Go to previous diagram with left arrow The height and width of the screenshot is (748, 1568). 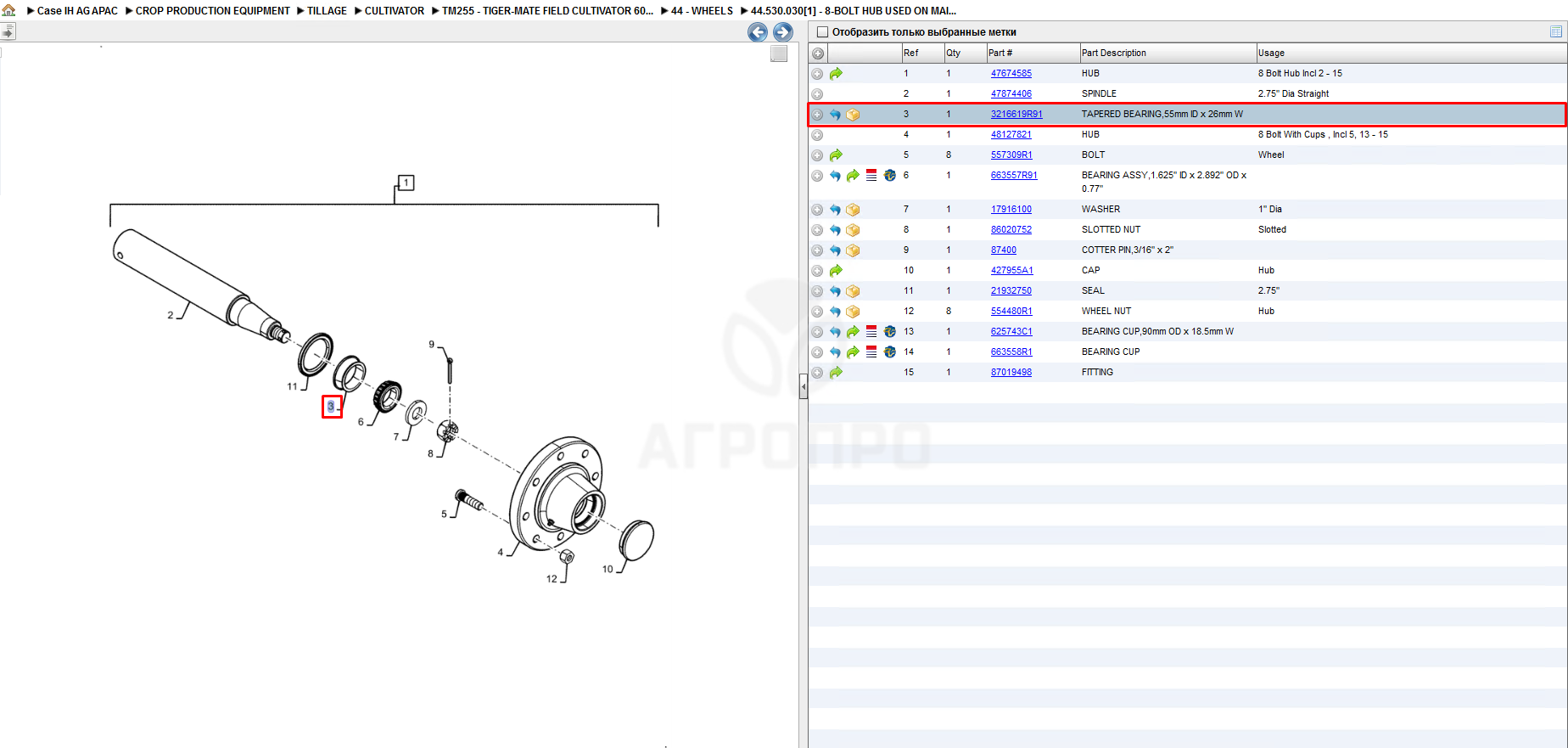point(758,32)
